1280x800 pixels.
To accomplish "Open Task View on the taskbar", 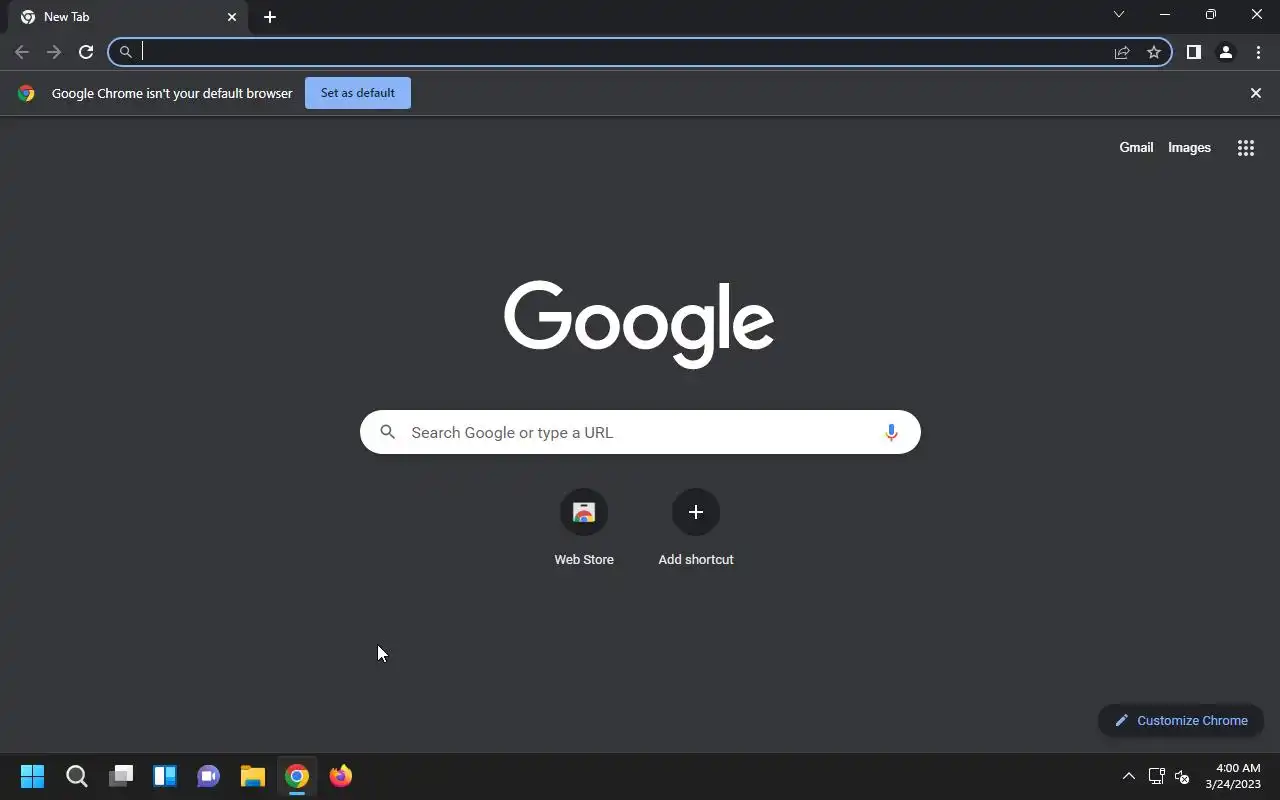I will pos(121,776).
